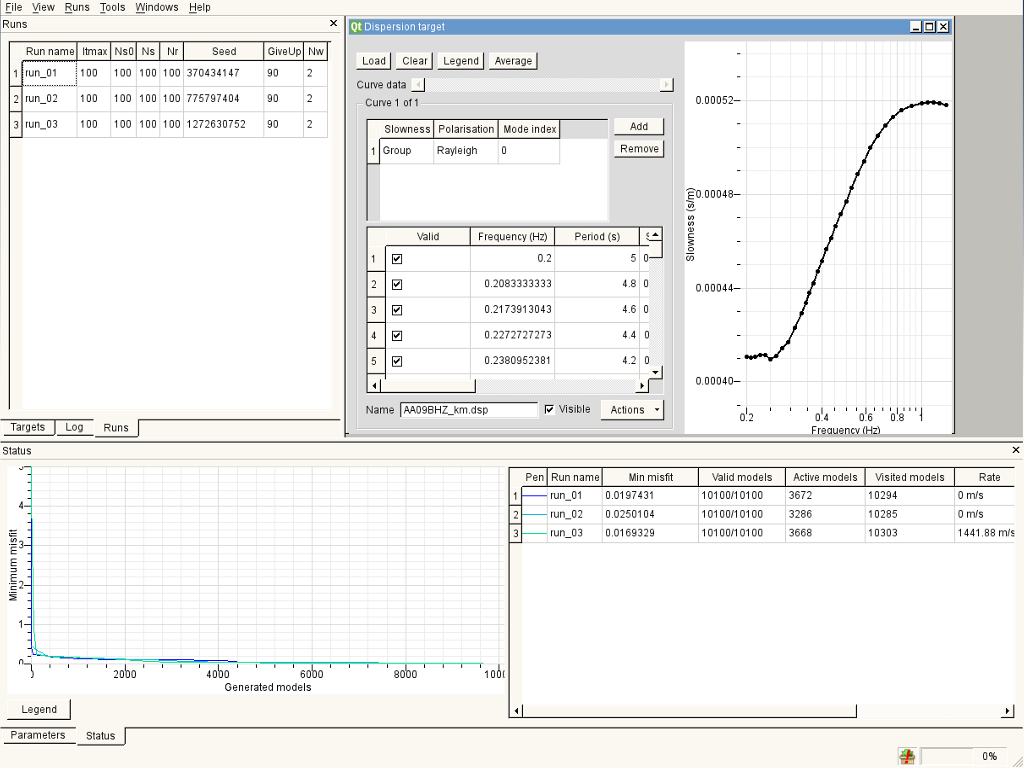Toggle the Valid checkbox in row 3
Image resolution: width=1024 pixels, height=768 pixels.
coord(397,310)
